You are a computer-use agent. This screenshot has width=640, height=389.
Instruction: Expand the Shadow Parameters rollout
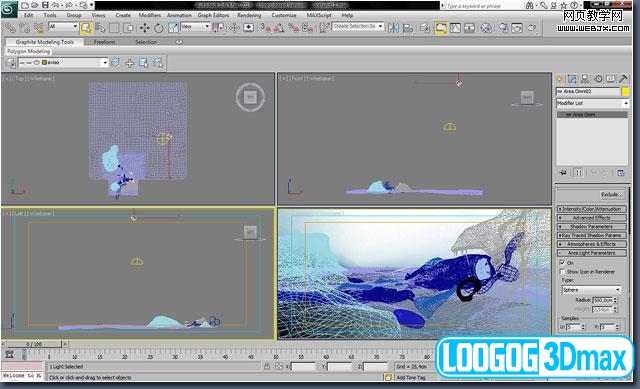pyautogui.click(x=592, y=227)
